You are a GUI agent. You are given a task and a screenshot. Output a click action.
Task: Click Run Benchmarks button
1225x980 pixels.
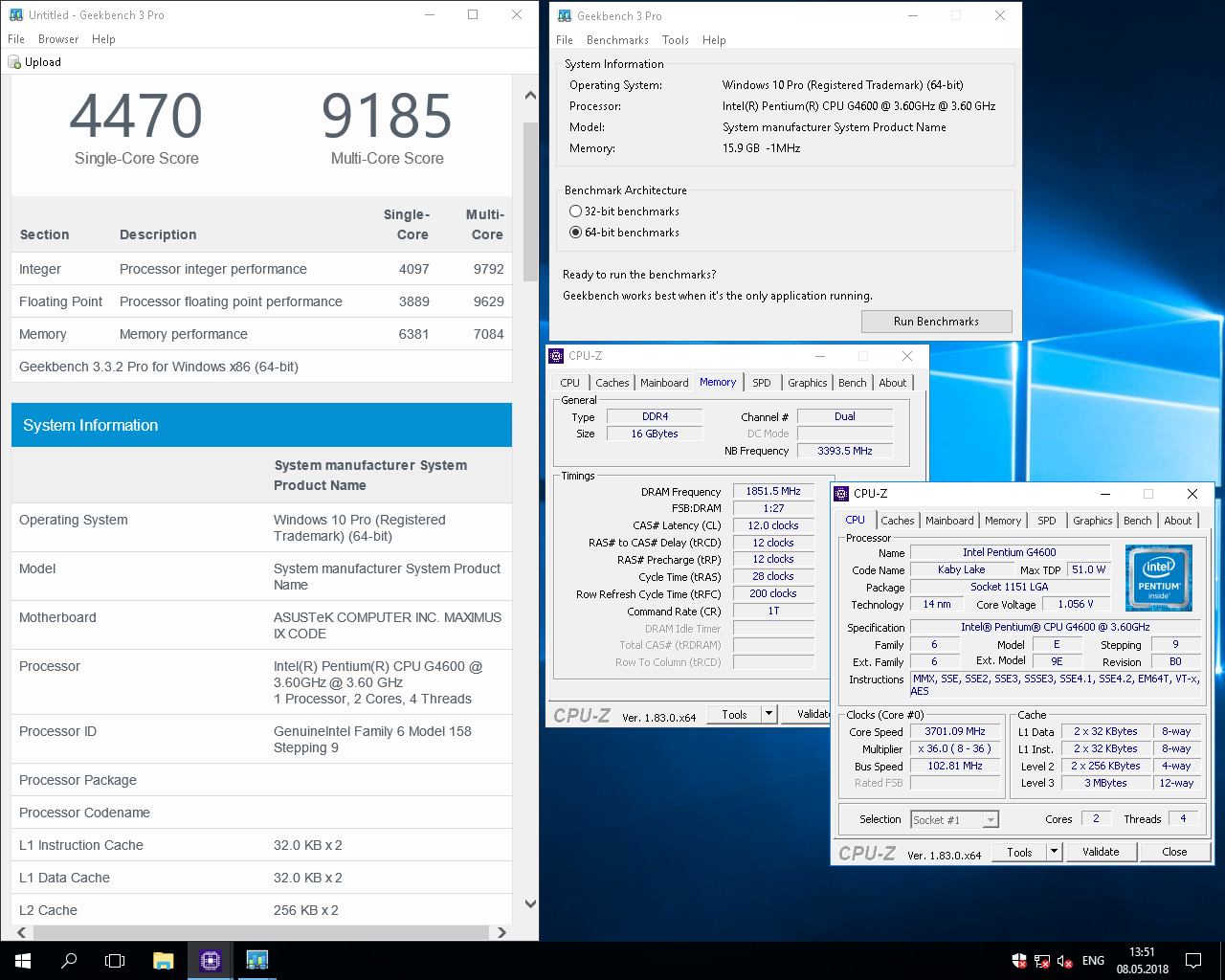[936, 322]
